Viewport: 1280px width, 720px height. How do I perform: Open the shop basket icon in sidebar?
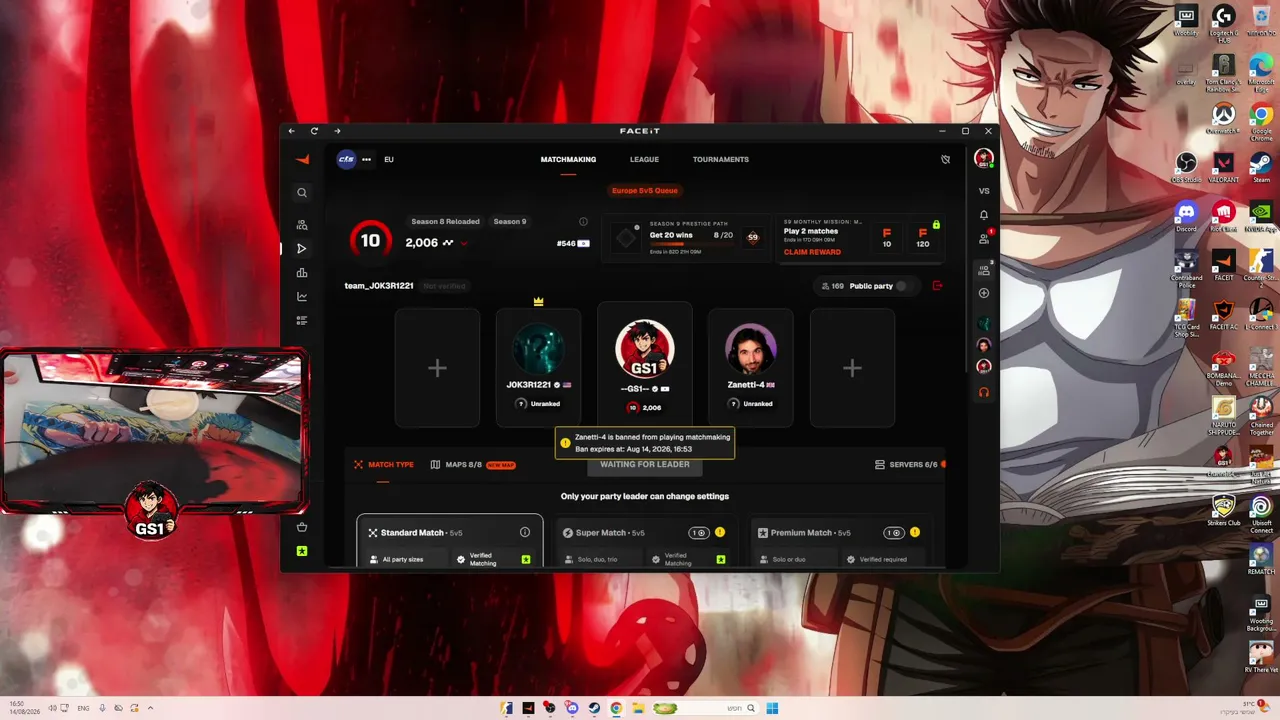coord(302,527)
